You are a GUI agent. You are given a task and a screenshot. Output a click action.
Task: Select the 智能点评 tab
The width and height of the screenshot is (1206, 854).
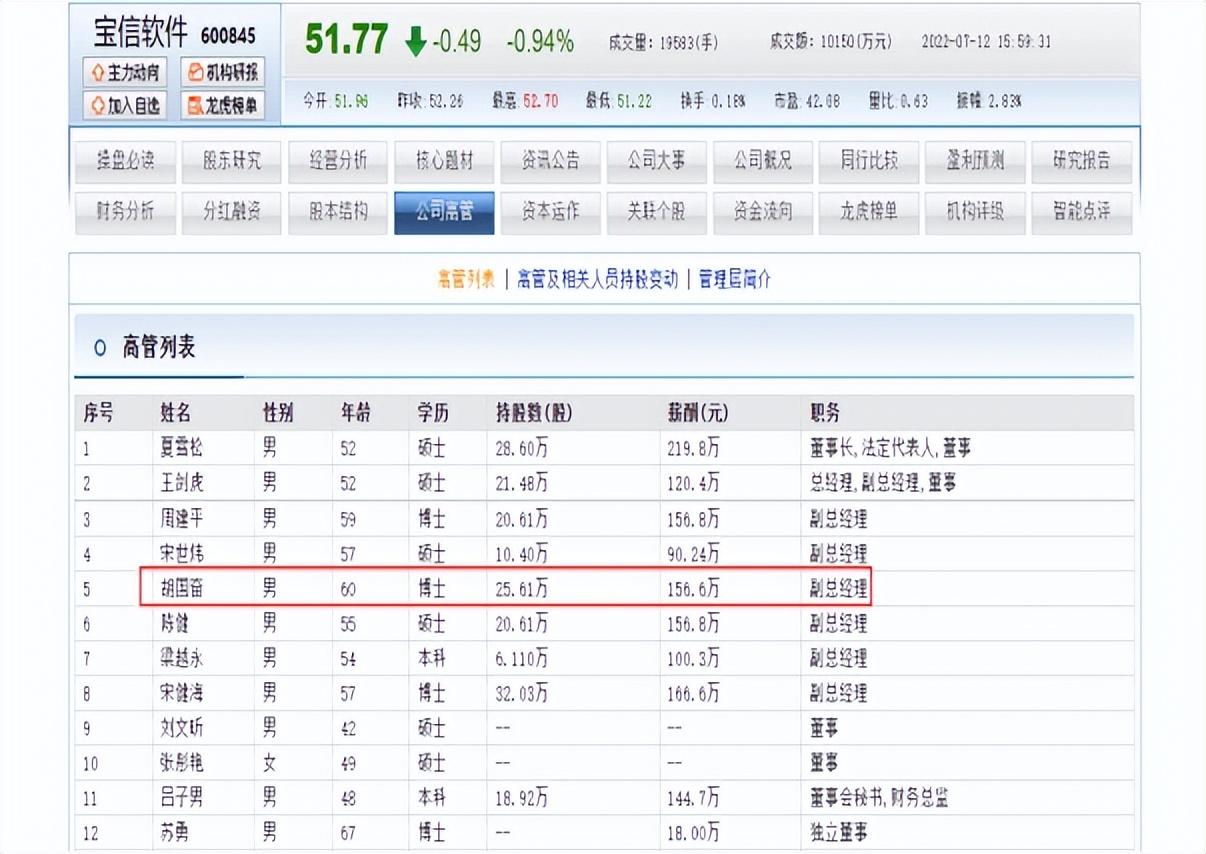1081,212
